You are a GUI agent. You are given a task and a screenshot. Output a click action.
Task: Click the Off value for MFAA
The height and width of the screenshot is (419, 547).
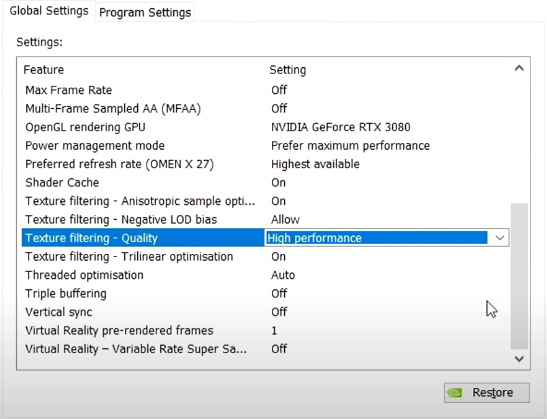pyautogui.click(x=279, y=109)
